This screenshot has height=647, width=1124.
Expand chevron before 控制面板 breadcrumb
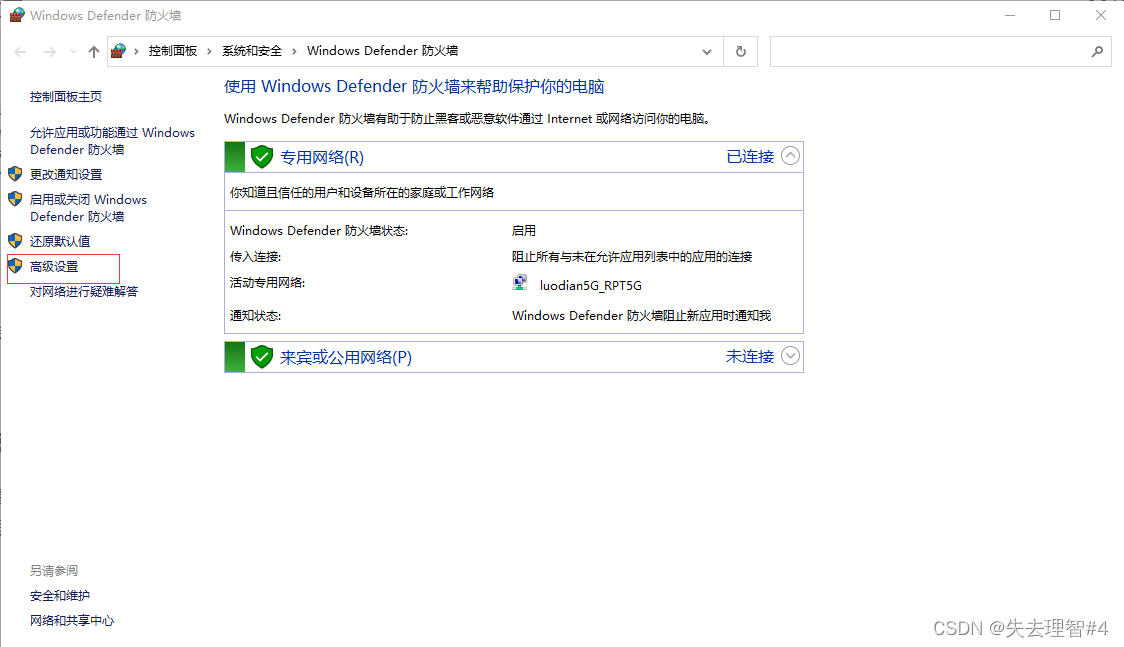point(136,52)
